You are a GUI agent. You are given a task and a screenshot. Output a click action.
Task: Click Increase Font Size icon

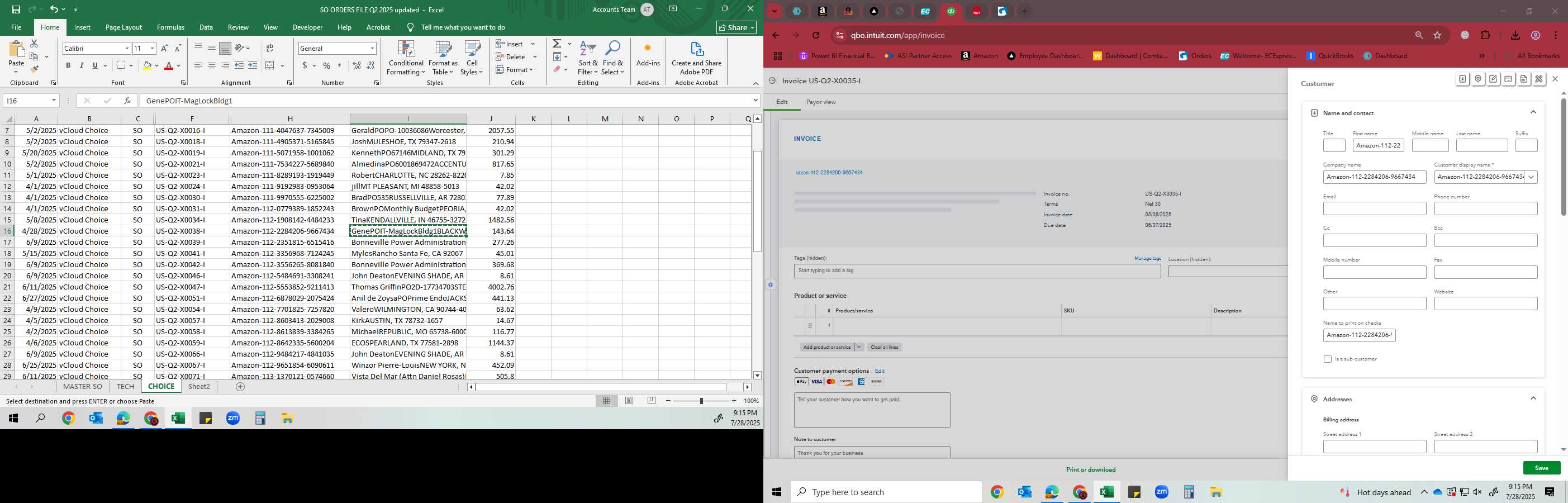[x=164, y=48]
